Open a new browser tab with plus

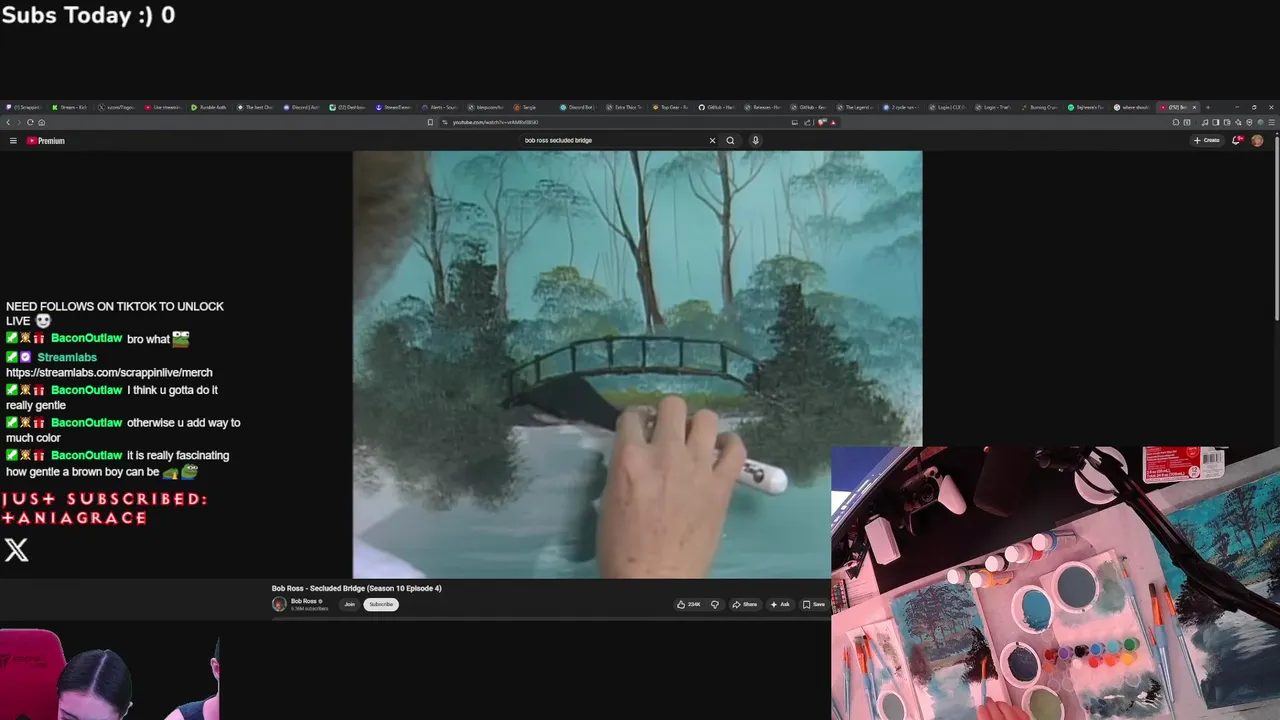(x=1207, y=107)
